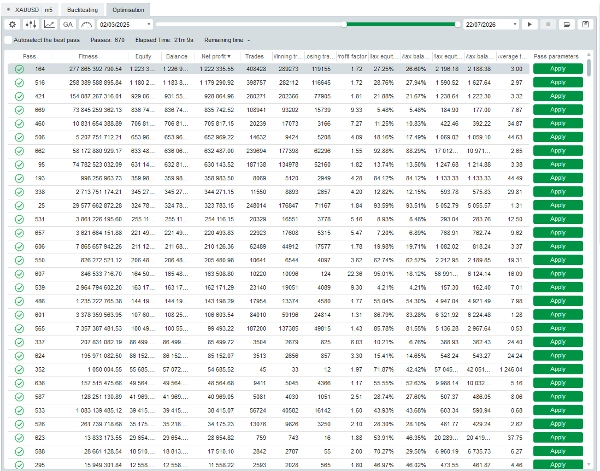The height and width of the screenshot is (471, 600).
Task: Open the start date 02/03/2025 dropdown
Action: (125, 24)
